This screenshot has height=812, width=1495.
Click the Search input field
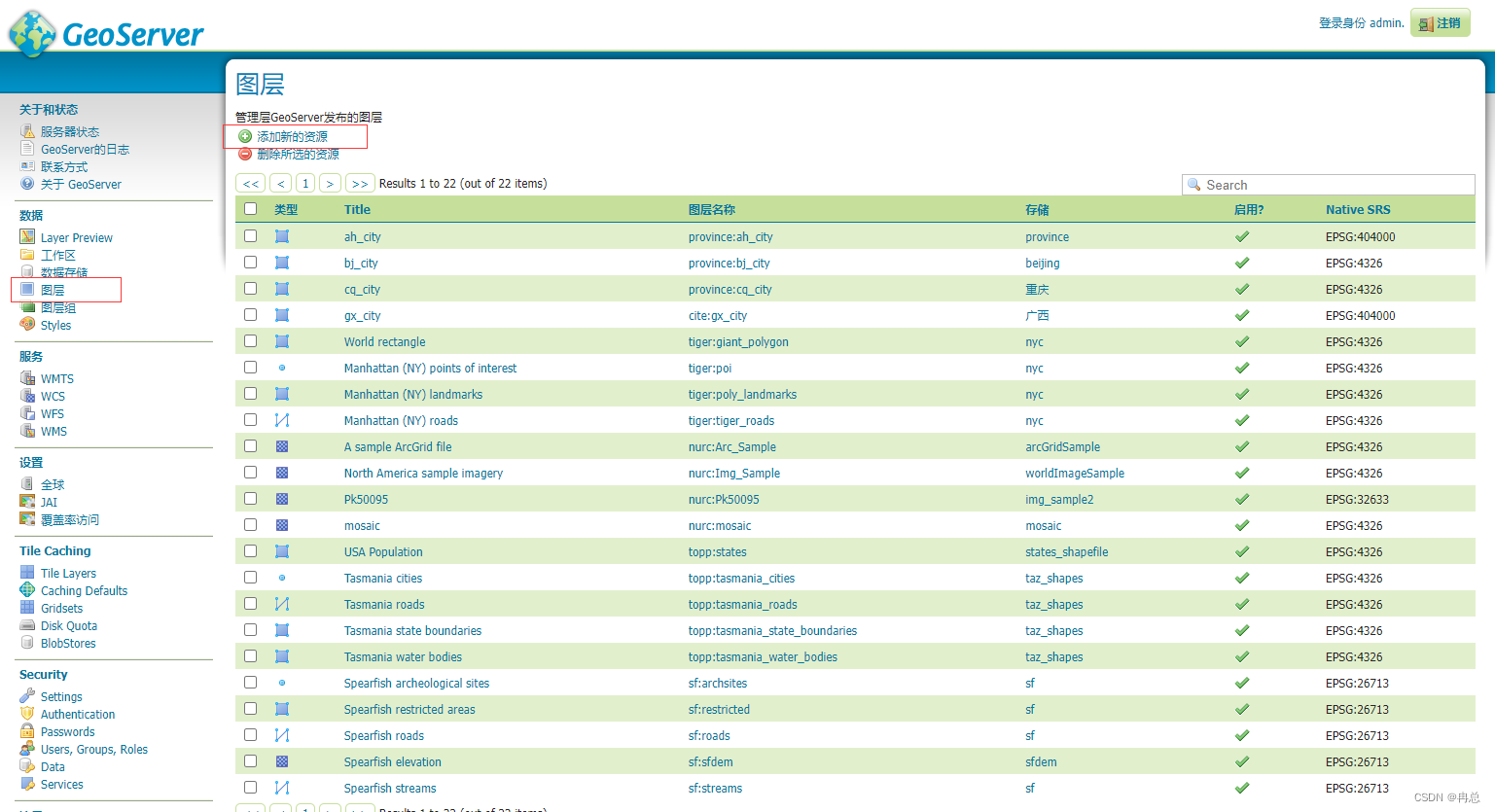1329,185
